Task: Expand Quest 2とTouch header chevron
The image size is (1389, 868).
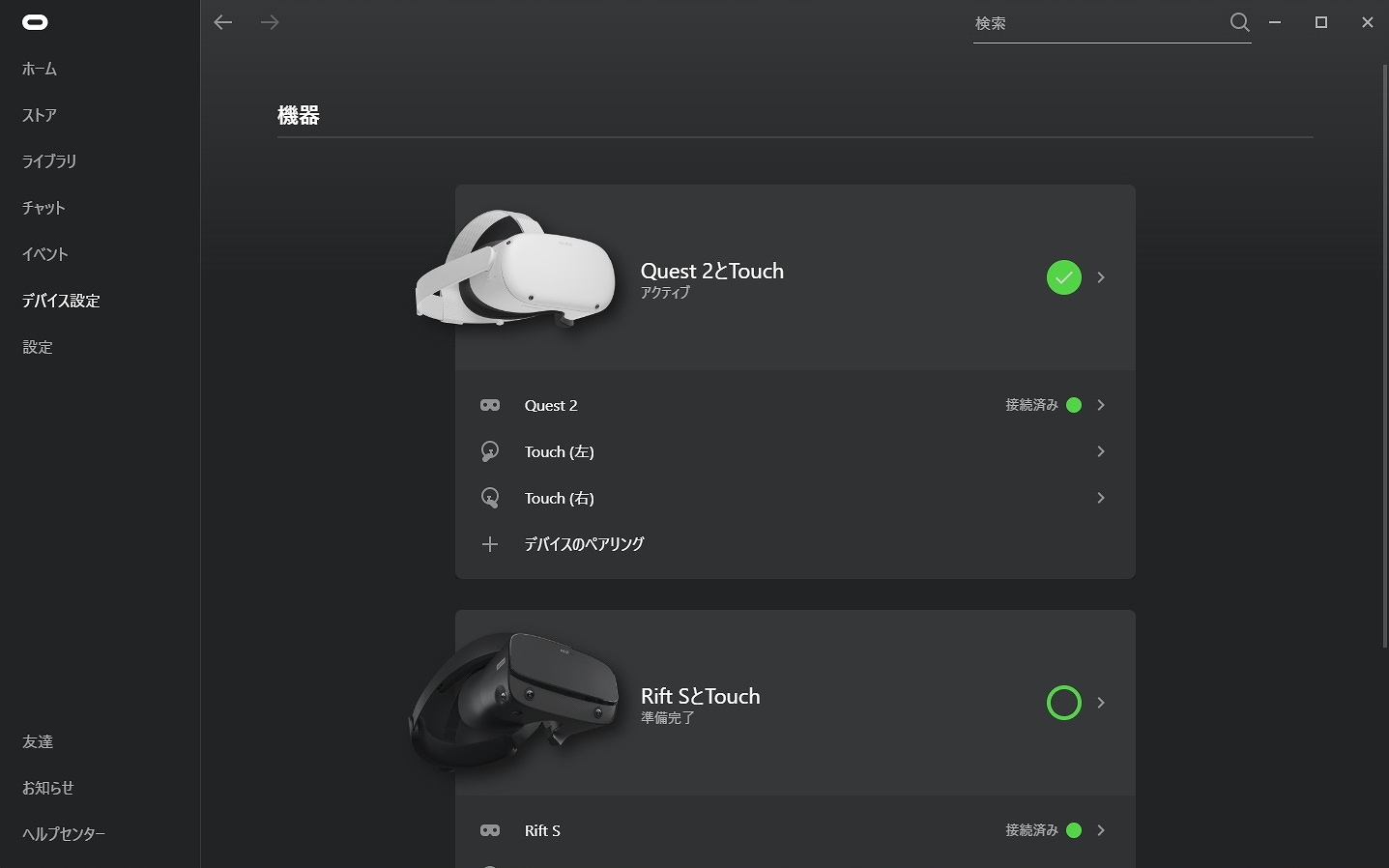Action: pyautogui.click(x=1101, y=277)
